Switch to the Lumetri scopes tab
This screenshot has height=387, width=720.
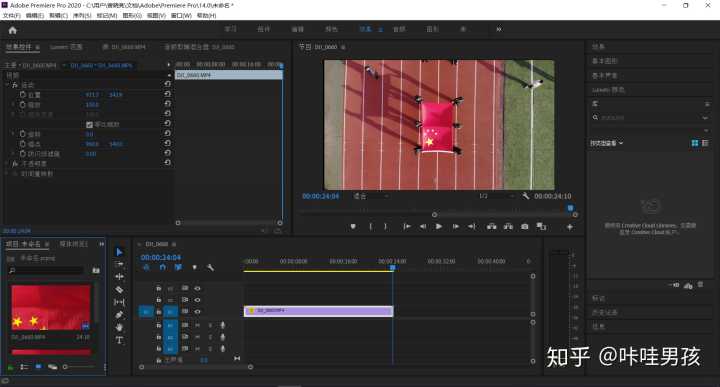pyautogui.click(x=66, y=47)
